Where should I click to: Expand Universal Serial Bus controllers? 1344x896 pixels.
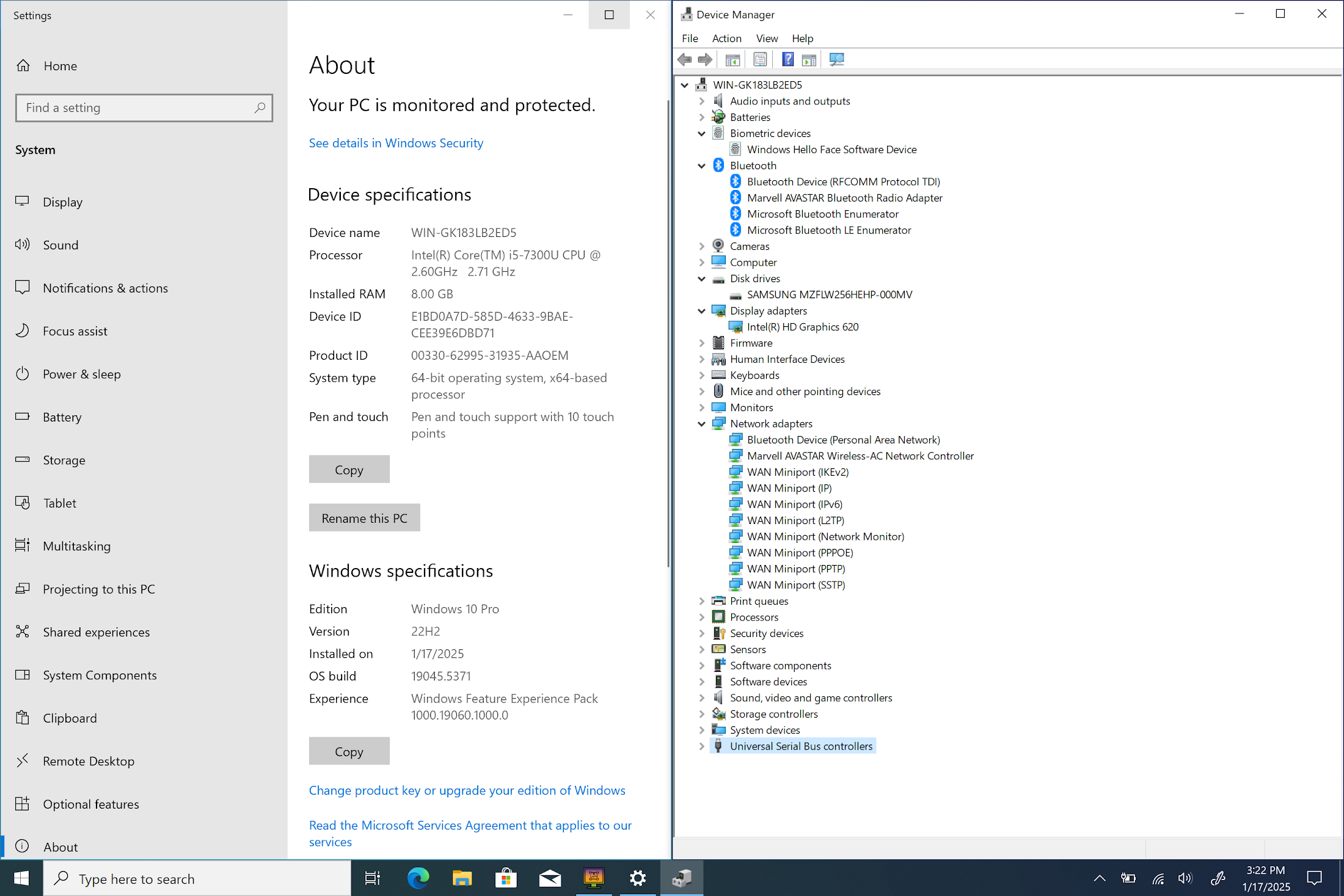[702, 746]
